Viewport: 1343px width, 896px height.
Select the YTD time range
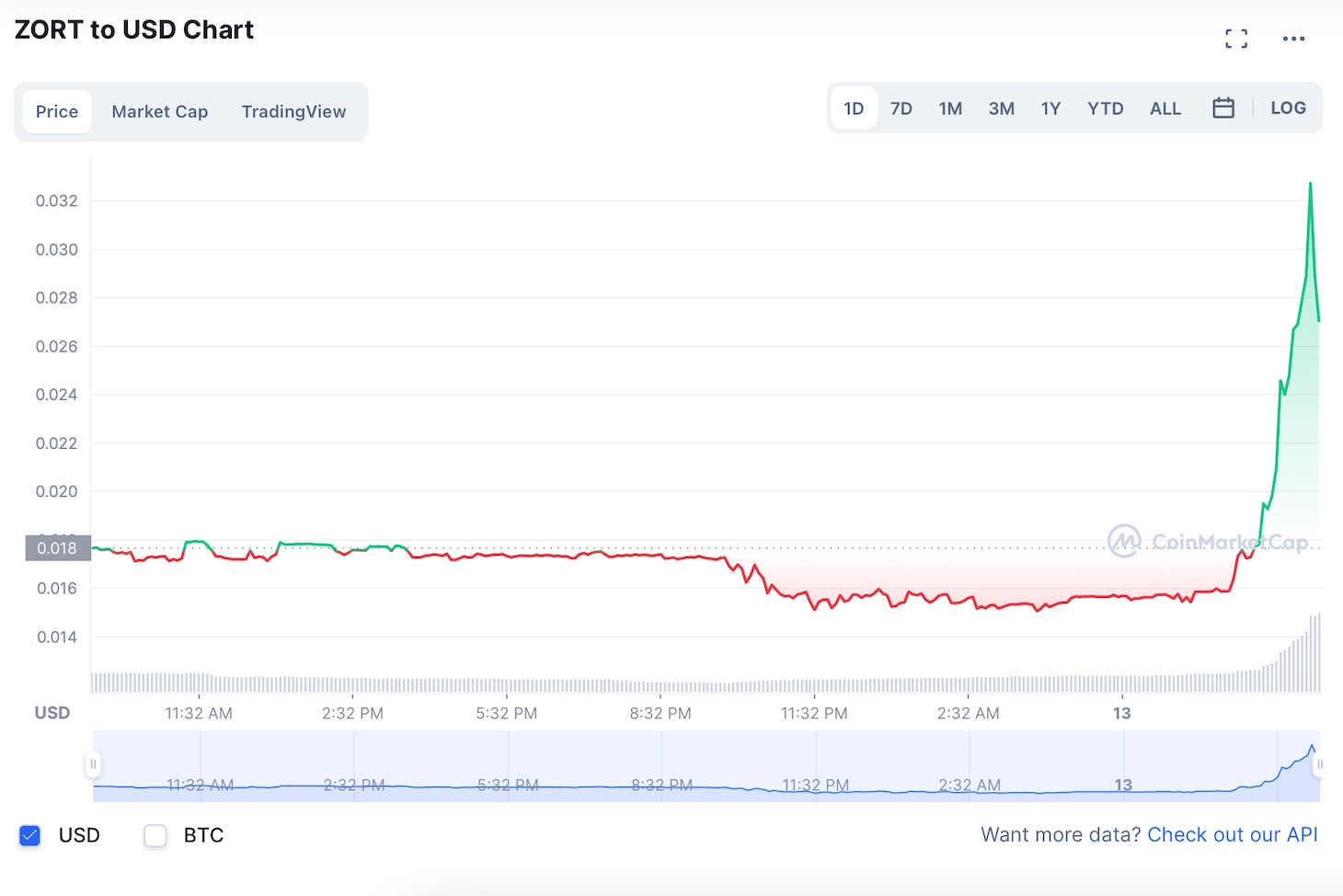pos(1106,109)
